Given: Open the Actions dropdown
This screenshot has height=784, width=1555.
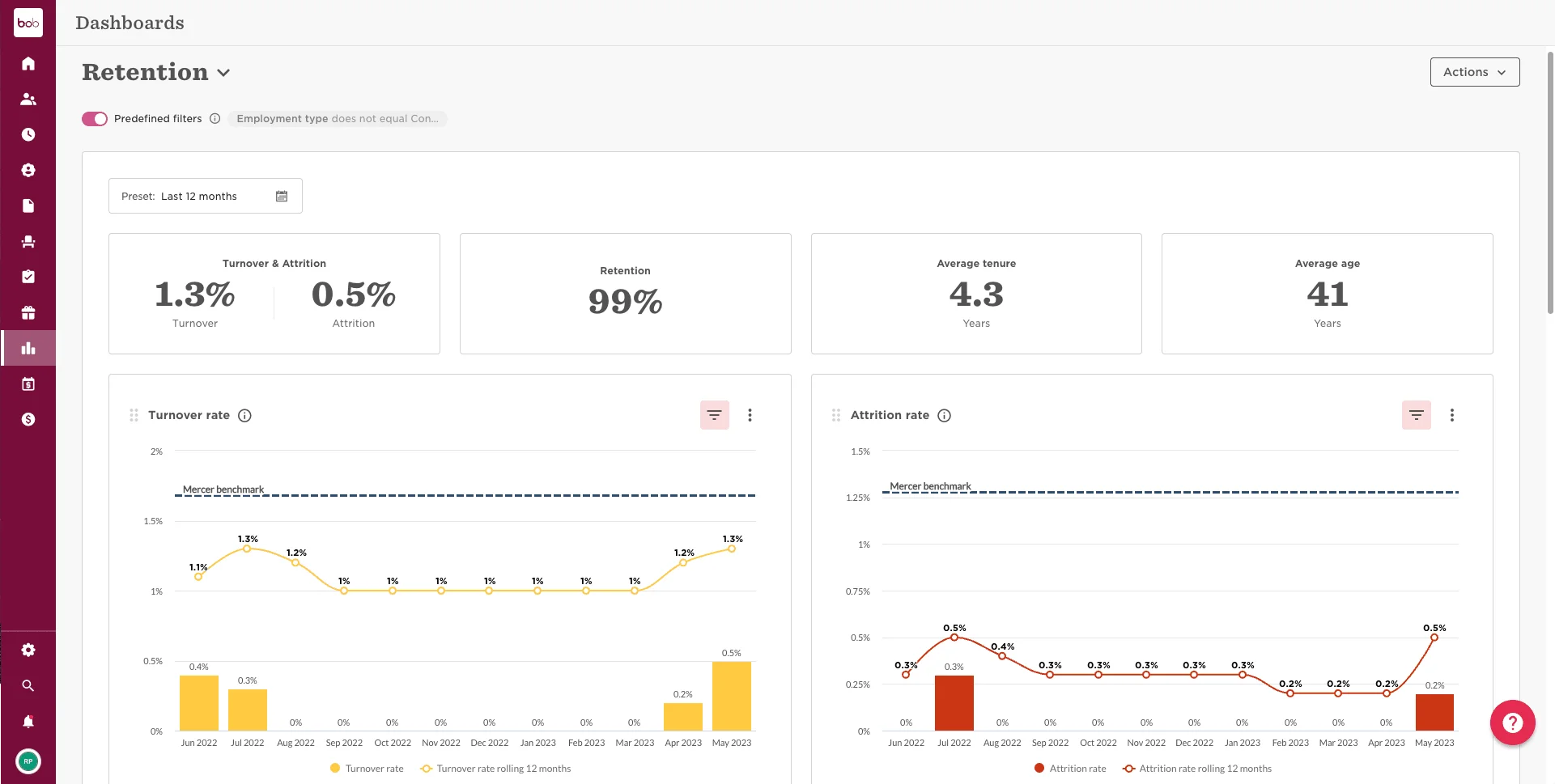Looking at the screenshot, I should [1474, 71].
